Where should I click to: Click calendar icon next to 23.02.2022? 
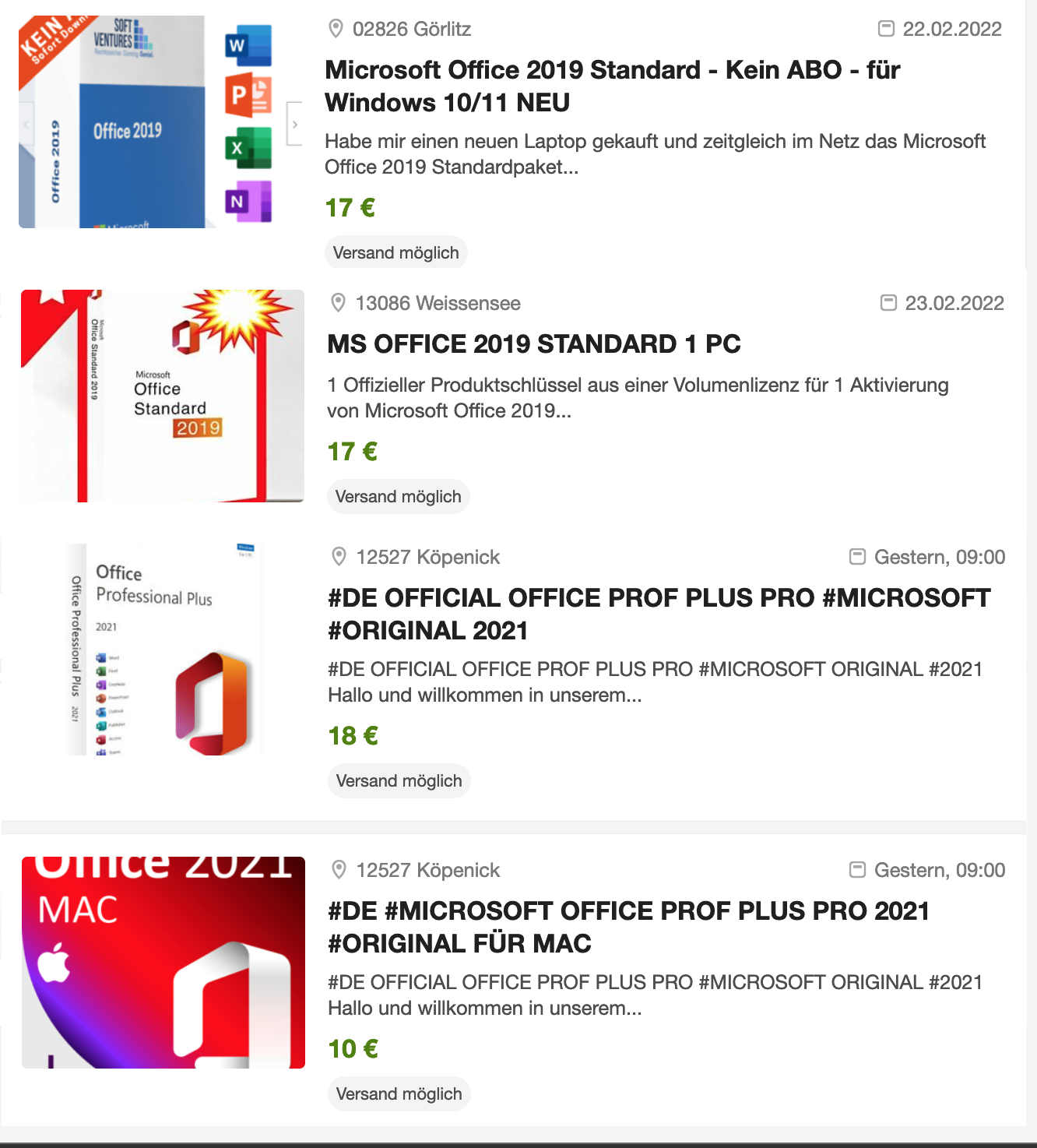click(888, 302)
